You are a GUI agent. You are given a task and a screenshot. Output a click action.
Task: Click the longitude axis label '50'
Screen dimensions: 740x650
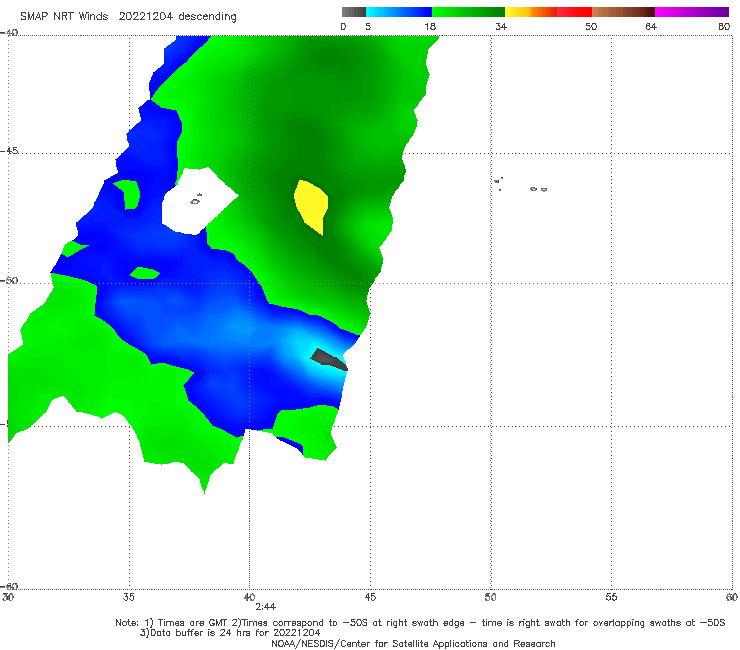point(490,597)
